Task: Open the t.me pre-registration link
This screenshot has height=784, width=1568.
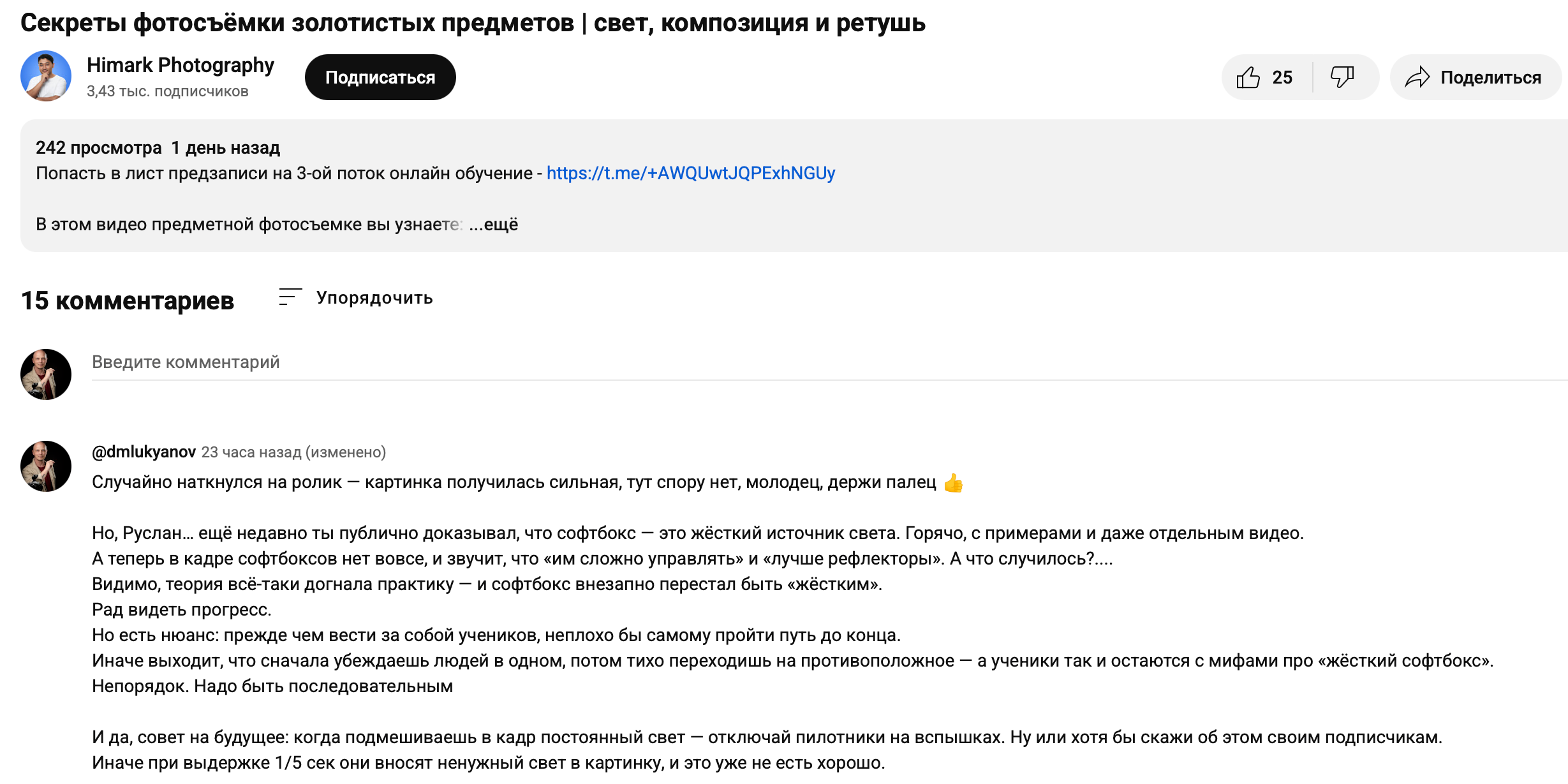Action: coord(691,172)
